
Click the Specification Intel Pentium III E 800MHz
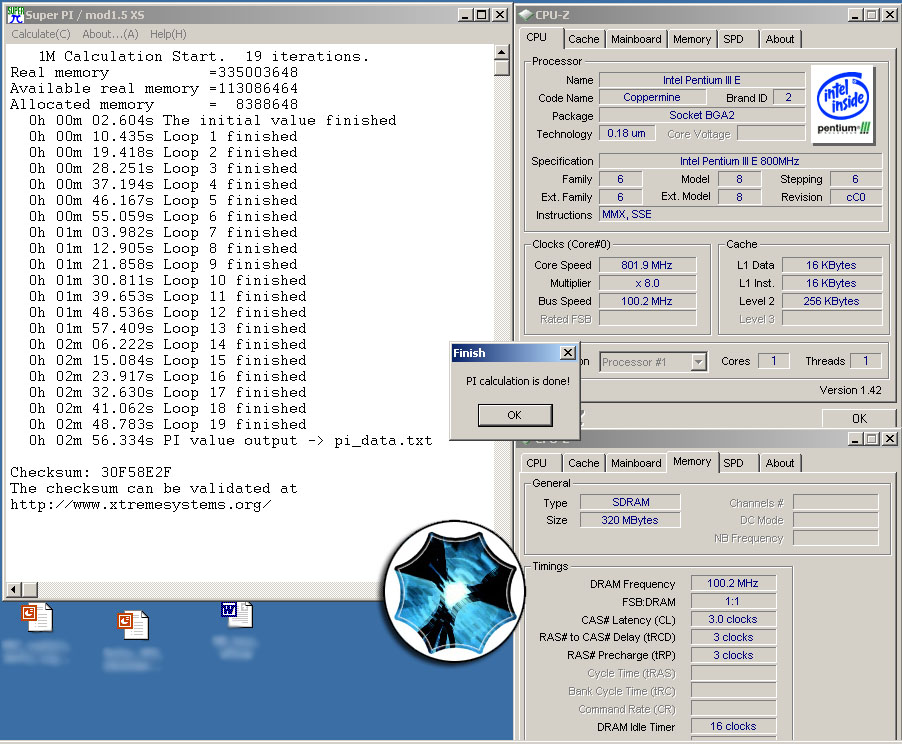[740, 161]
